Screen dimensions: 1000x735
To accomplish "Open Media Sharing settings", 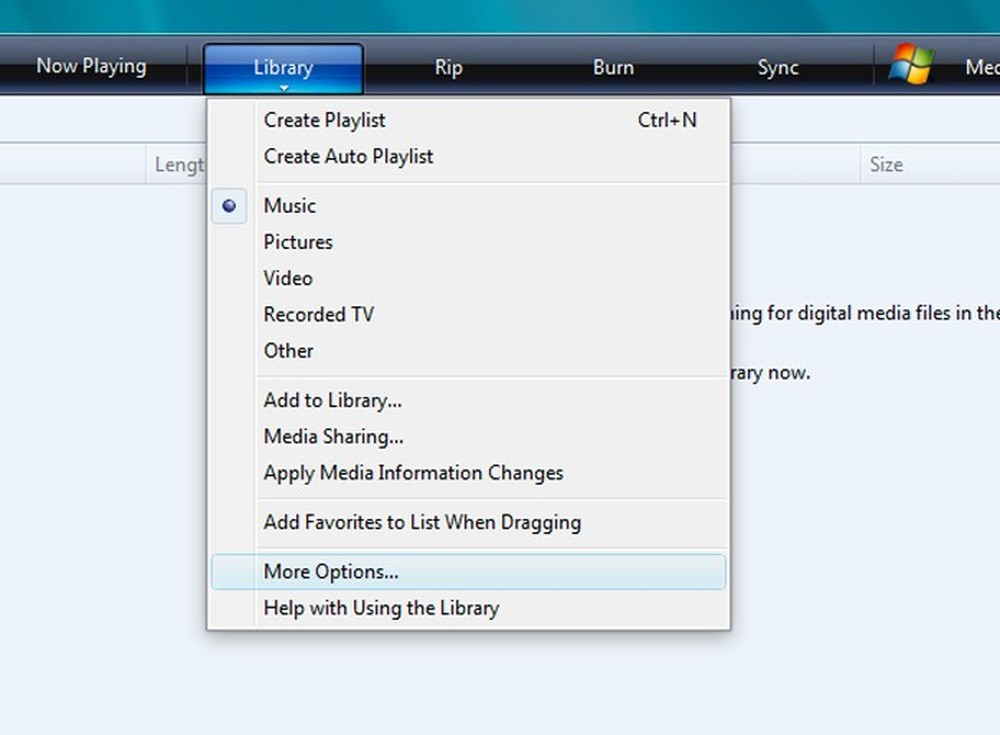I will (333, 437).
